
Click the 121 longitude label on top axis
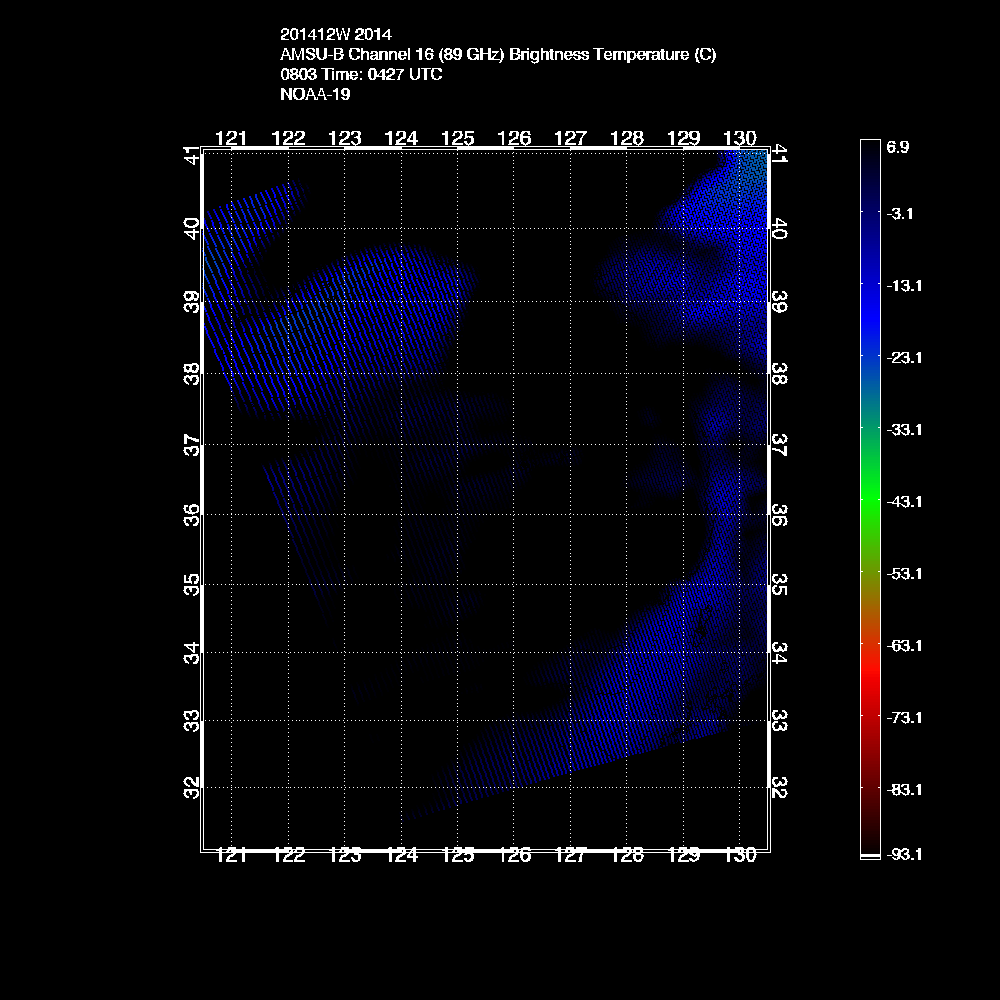coord(231,139)
